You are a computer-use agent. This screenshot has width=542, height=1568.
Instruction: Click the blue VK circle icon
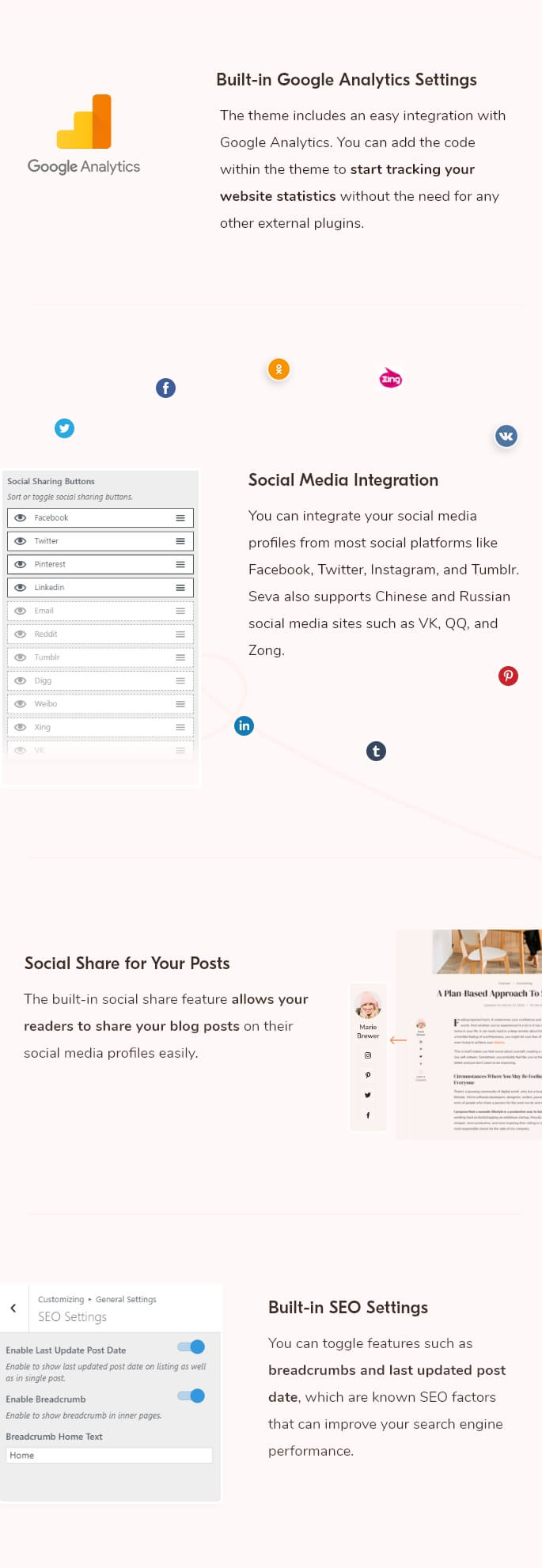506,435
